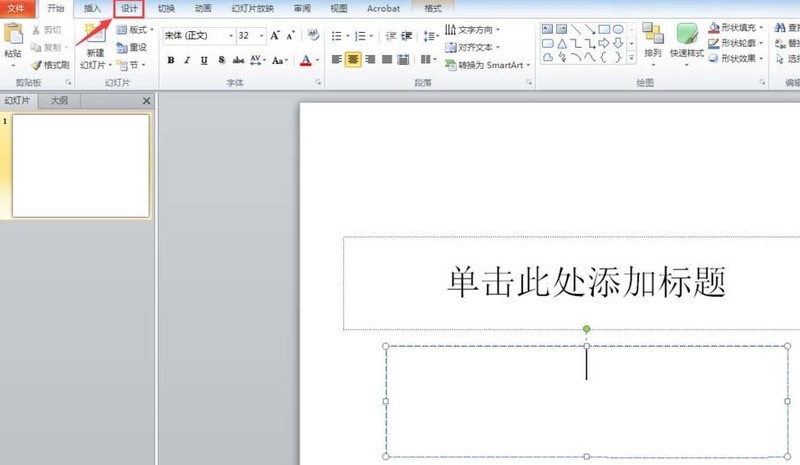This screenshot has height=465, width=800.
Task: Open the 版式 (Layout) dropdown
Action: click(135, 30)
